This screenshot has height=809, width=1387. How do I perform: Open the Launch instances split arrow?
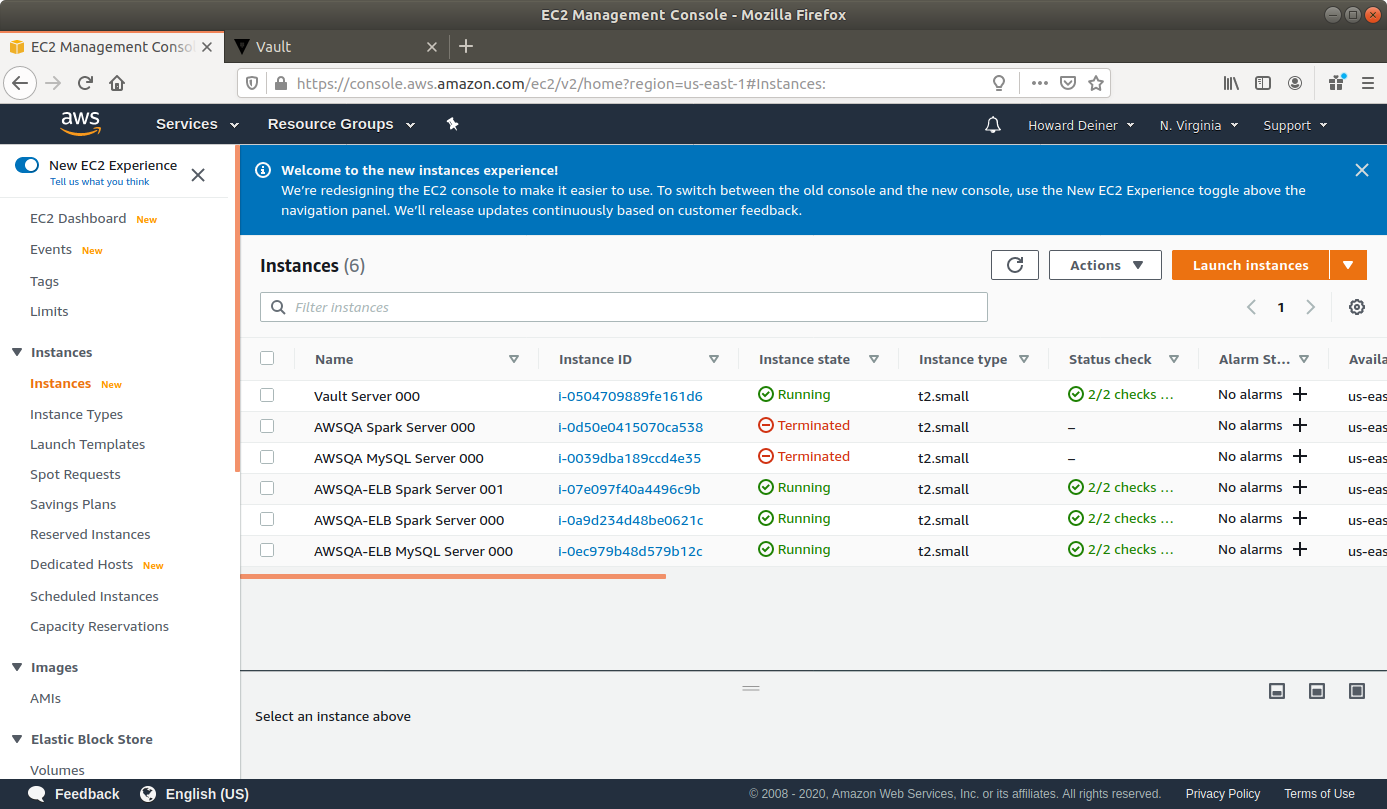1348,265
